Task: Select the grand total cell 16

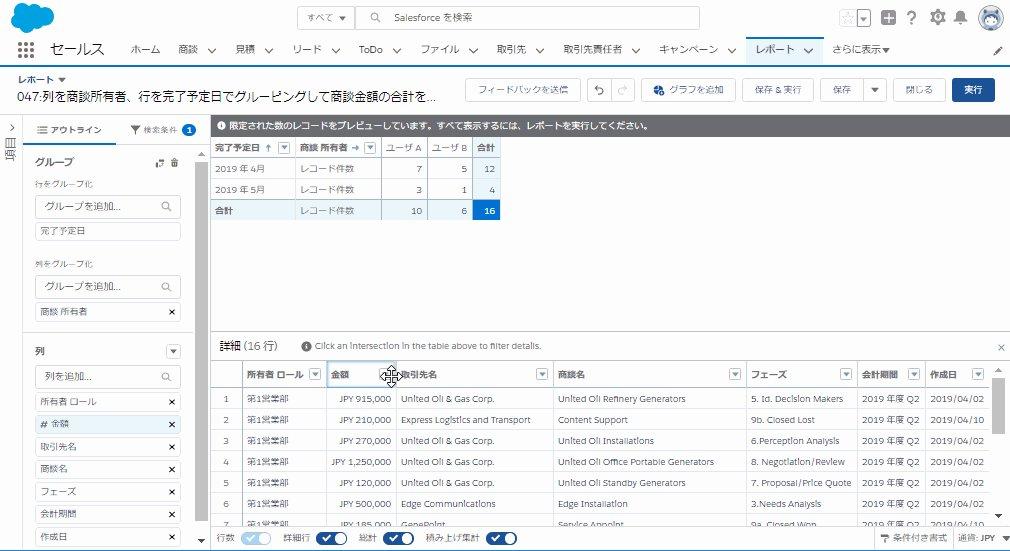Action: pos(486,211)
